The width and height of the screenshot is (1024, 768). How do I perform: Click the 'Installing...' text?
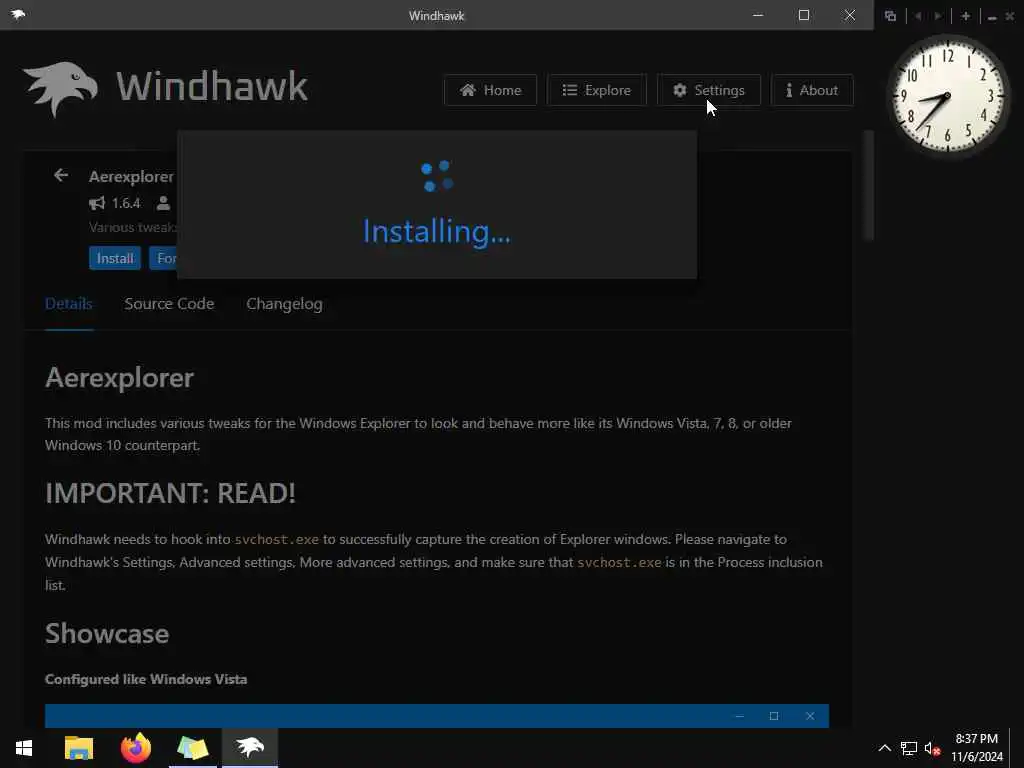[x=437, y=231]
